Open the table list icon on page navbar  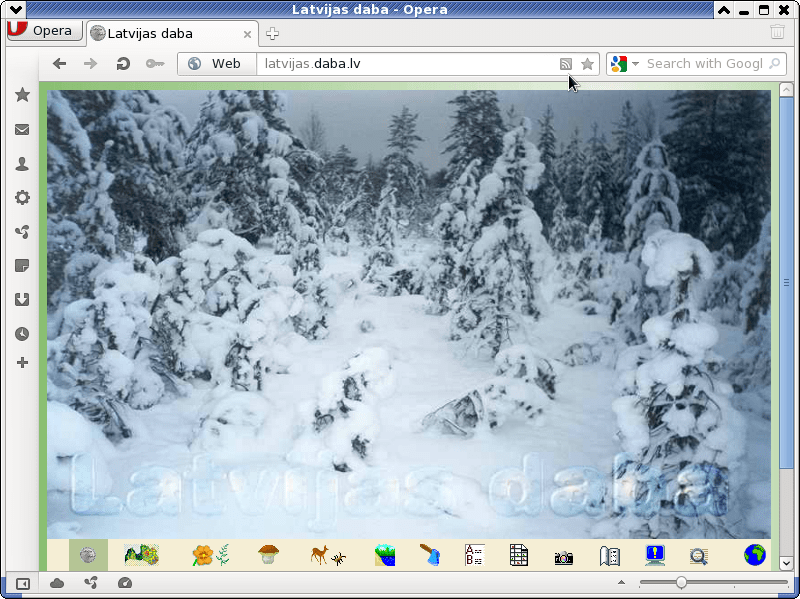click(x=519, y=555)
